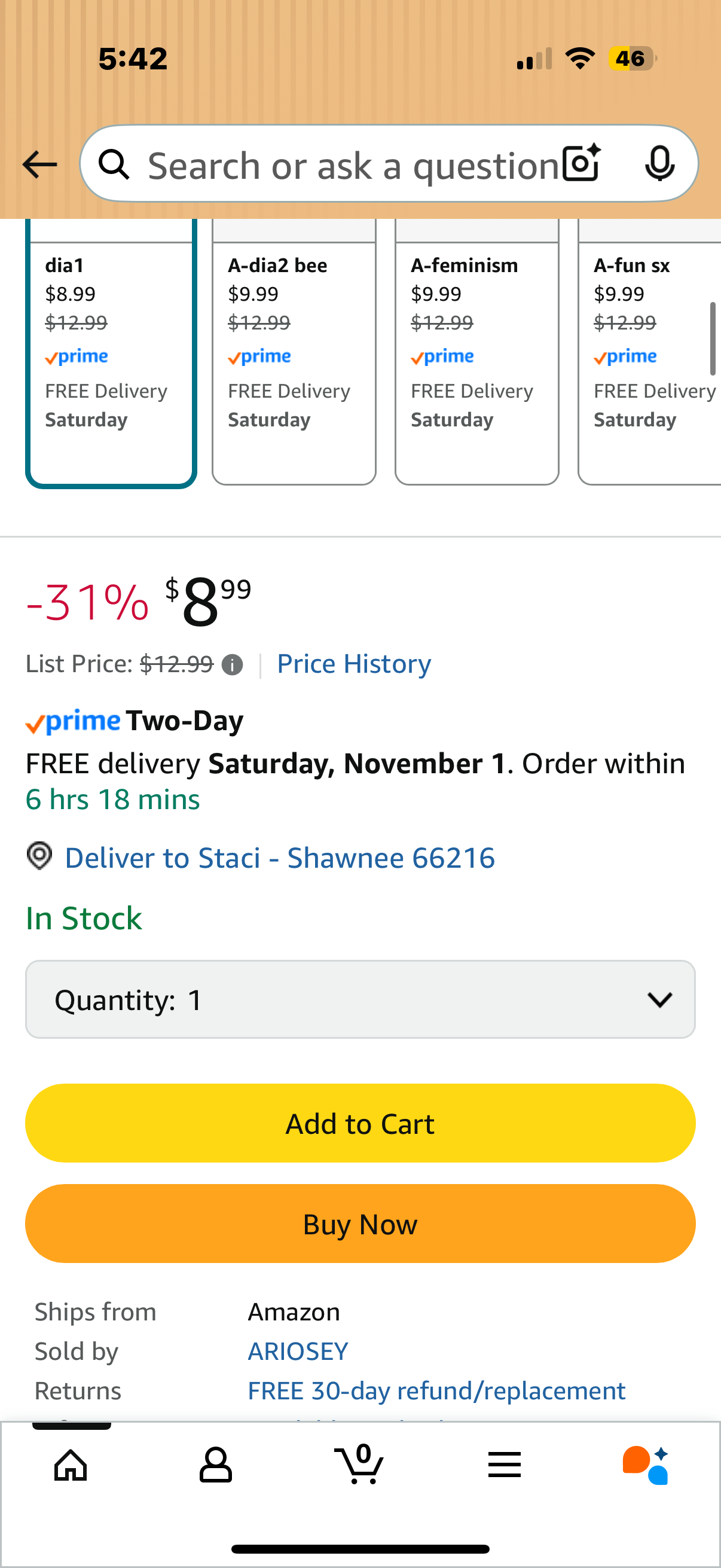Open the account profile tab

pos(215,1465)
